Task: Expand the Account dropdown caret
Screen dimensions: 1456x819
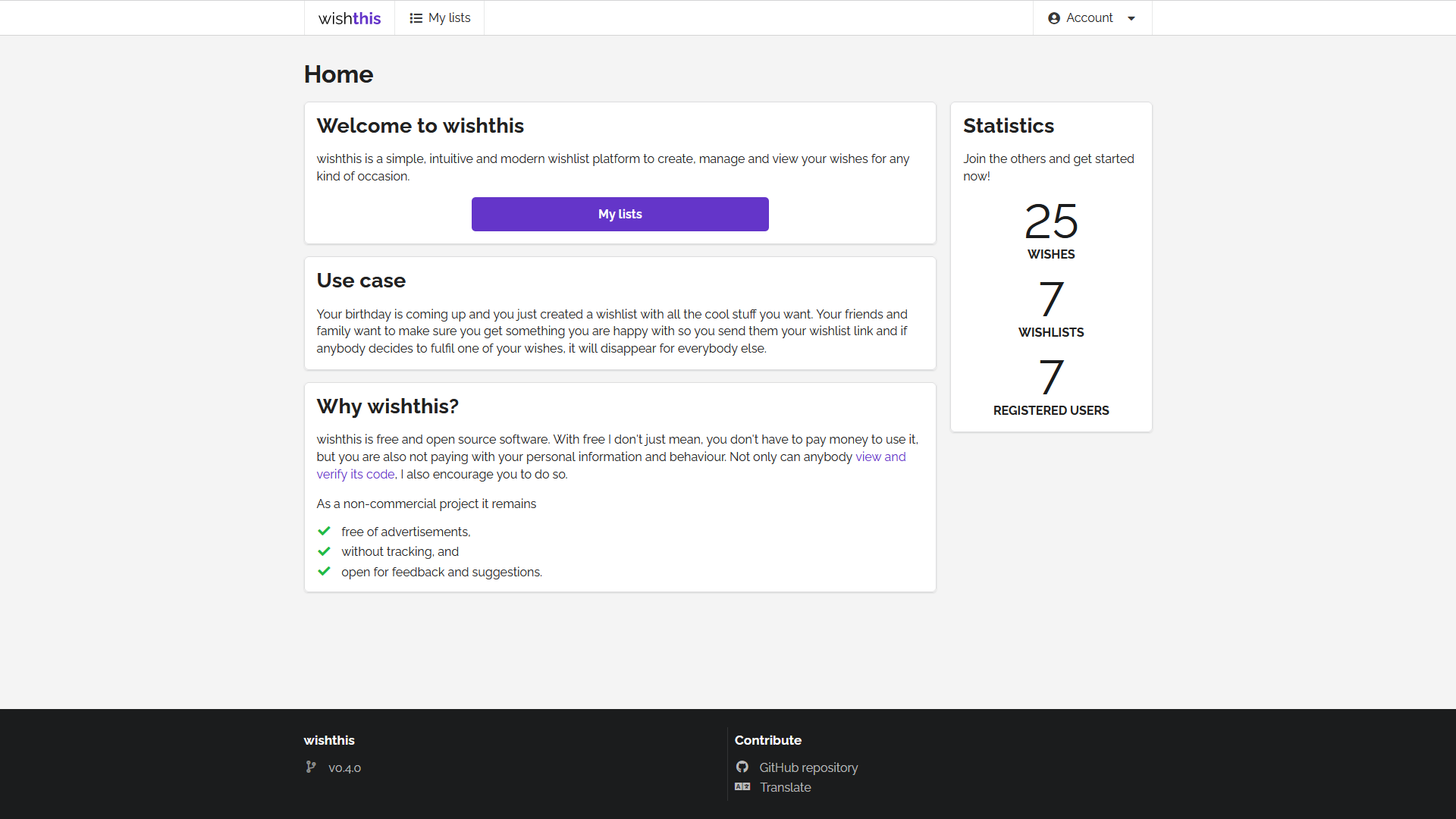Action: coord(1131,18)
